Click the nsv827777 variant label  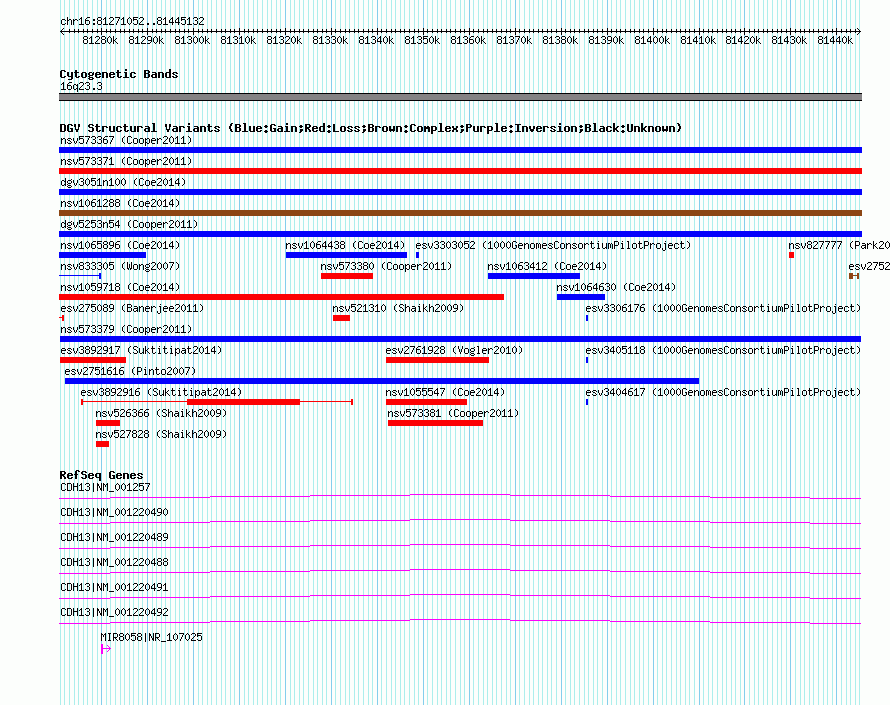[x=839, y=245]
